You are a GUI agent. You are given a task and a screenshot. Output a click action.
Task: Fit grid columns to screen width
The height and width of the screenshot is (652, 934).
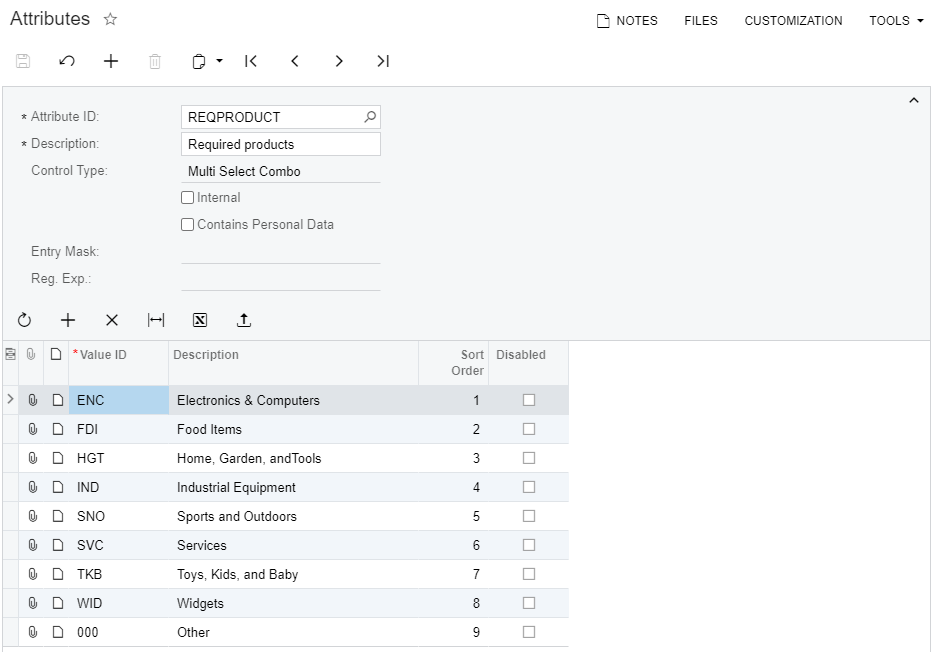click(156, 320)
